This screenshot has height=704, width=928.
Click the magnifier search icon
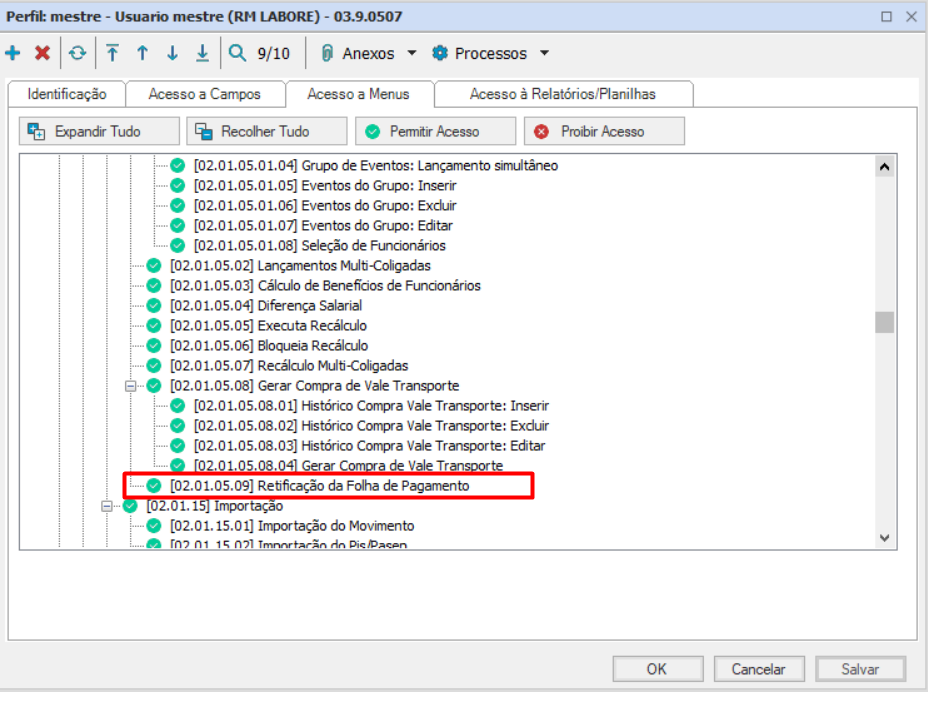tap(237, 53)
